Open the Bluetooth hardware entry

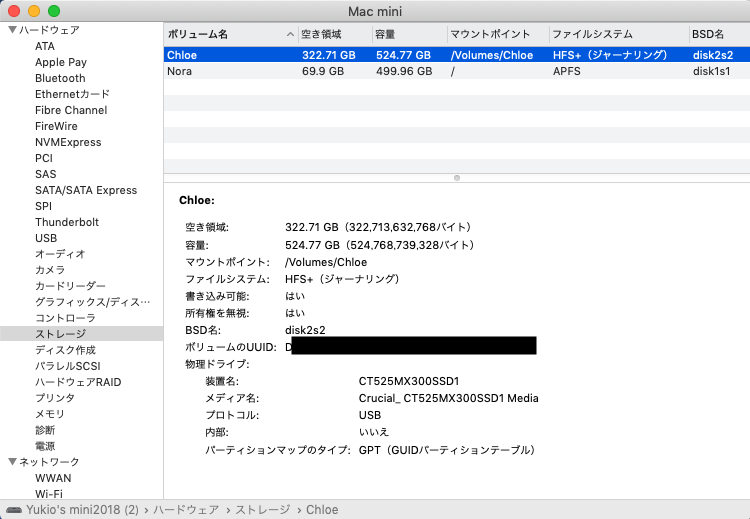60,78
